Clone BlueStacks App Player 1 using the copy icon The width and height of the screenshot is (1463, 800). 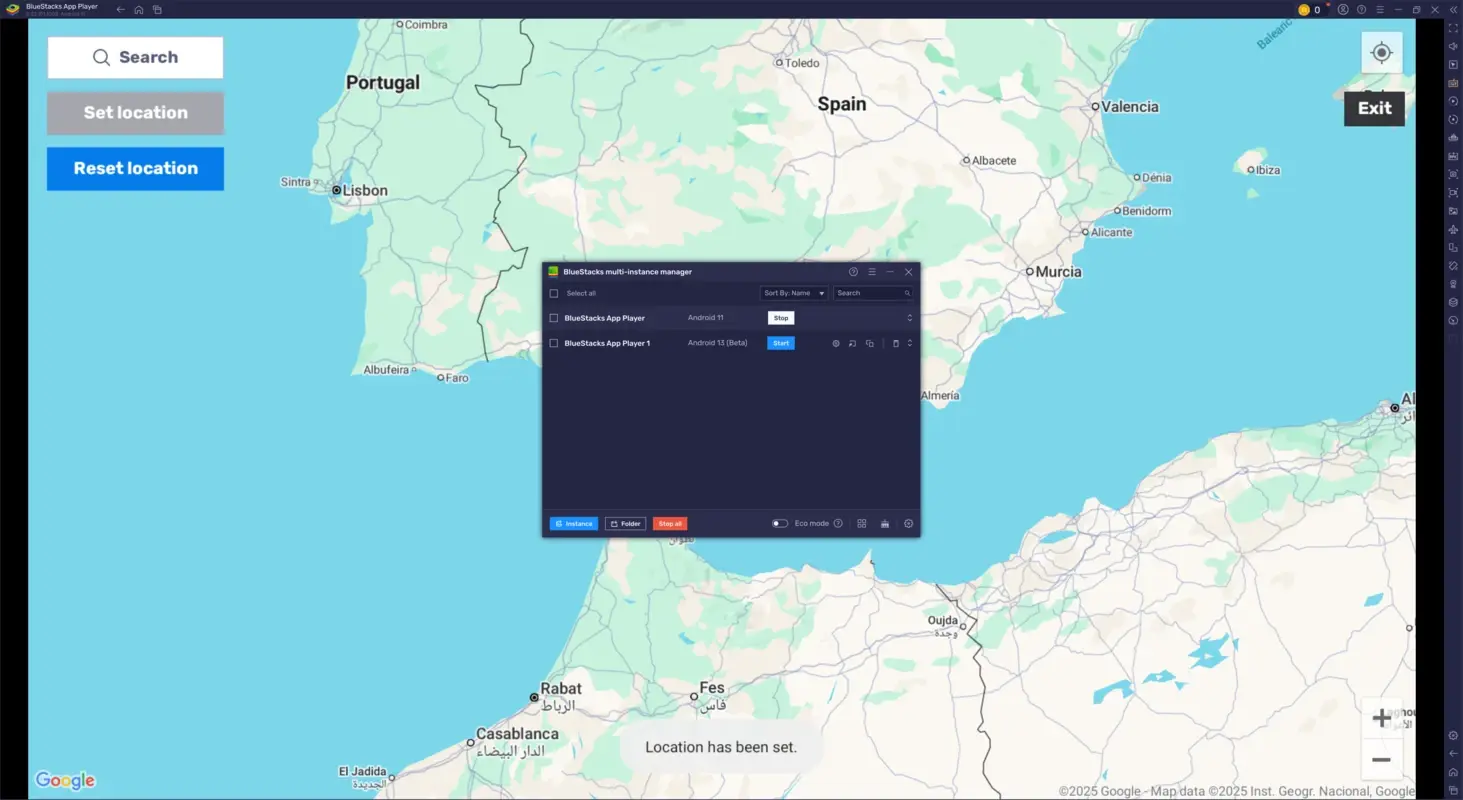[x=869, y=343]
